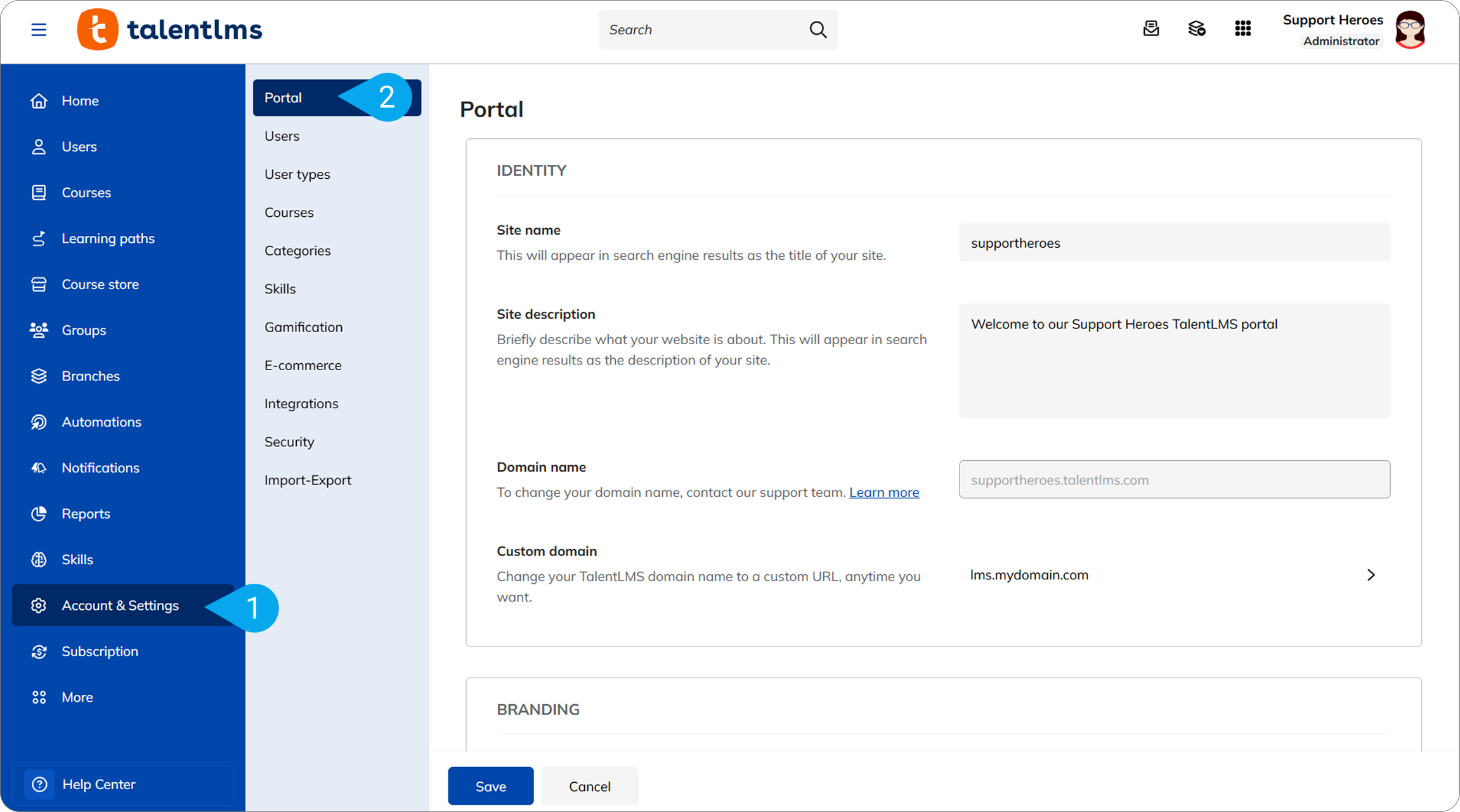Open the messages inbox icon
1460x812 pixels.
click(1150, 29)
